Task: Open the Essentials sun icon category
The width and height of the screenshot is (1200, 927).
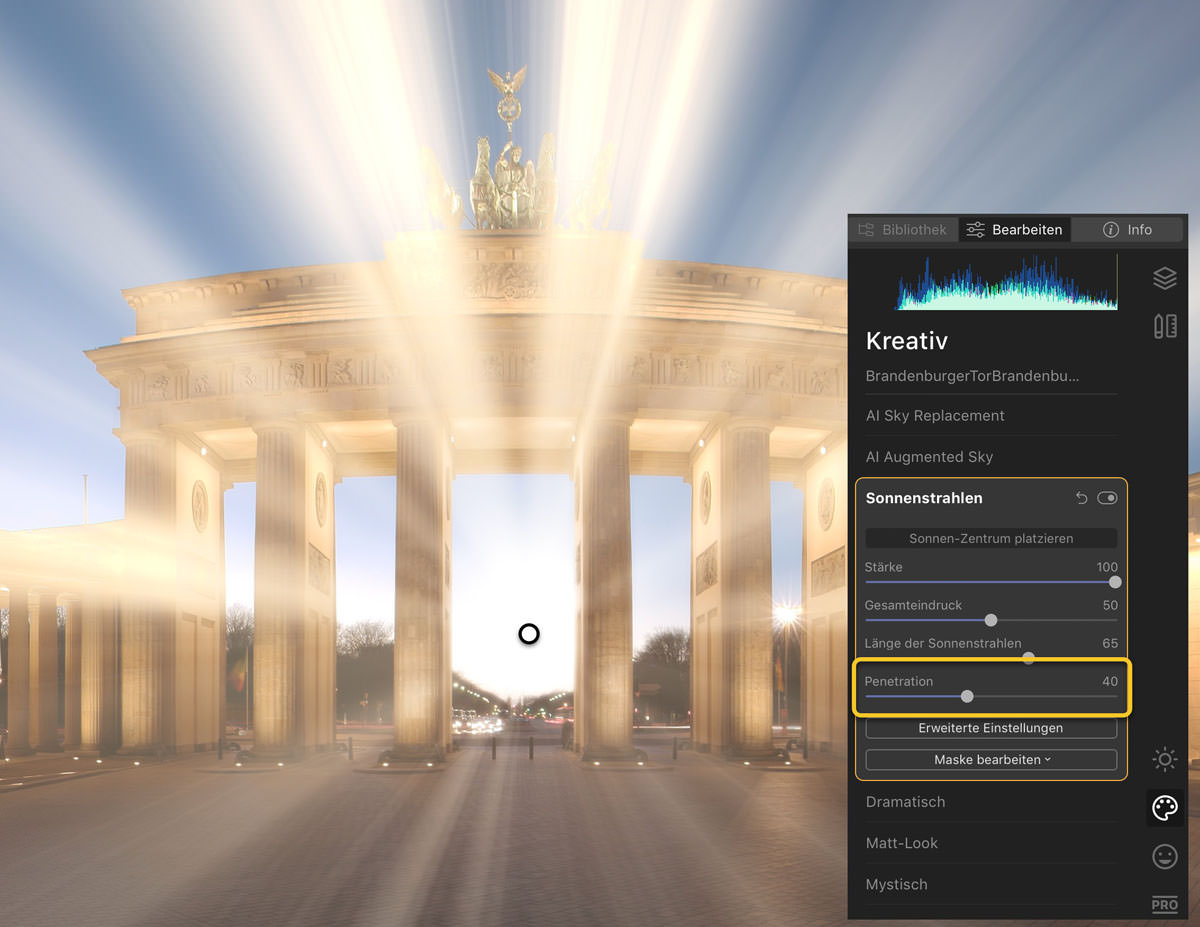Action: pyautogui.click(x=1165, y=759)
